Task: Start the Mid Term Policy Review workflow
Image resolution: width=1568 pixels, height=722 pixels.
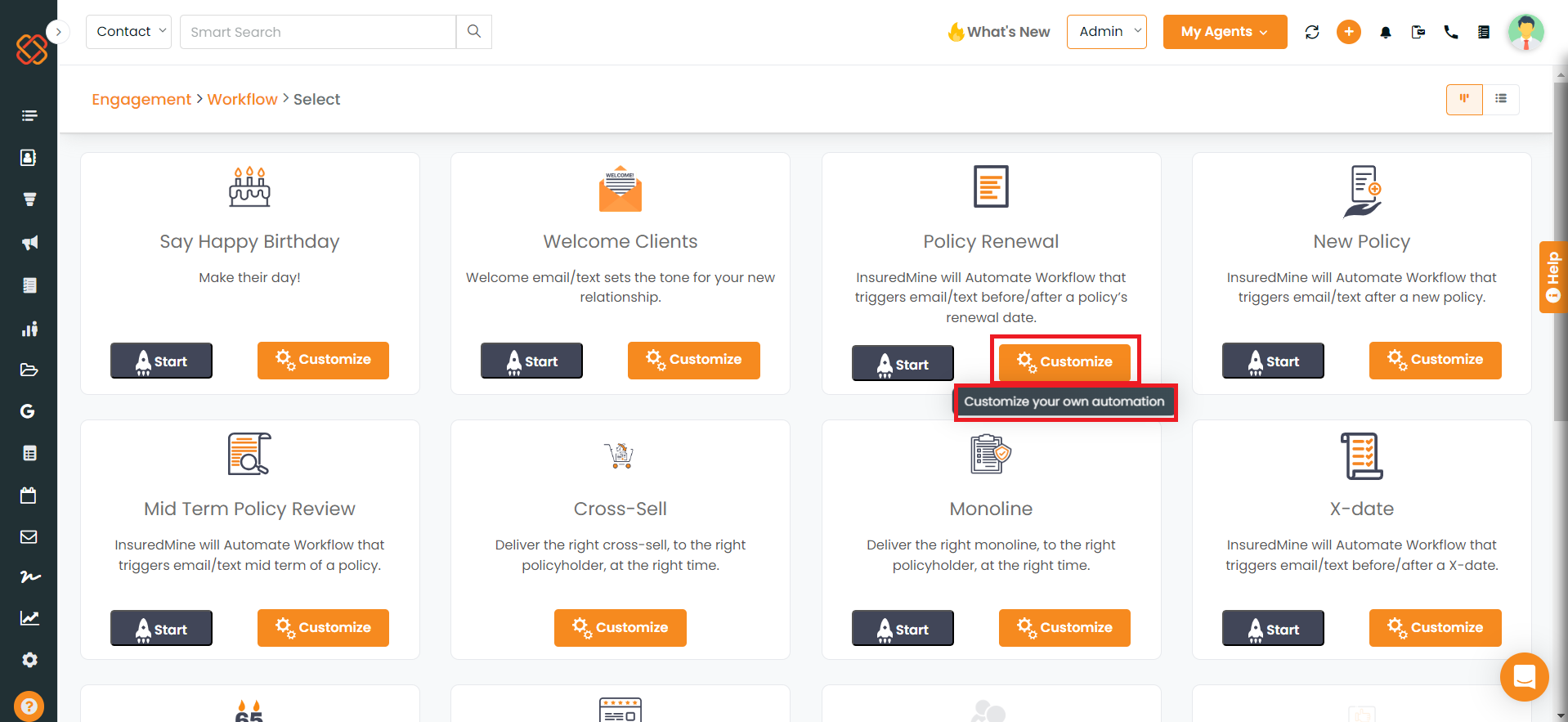Action: [161, 628]
